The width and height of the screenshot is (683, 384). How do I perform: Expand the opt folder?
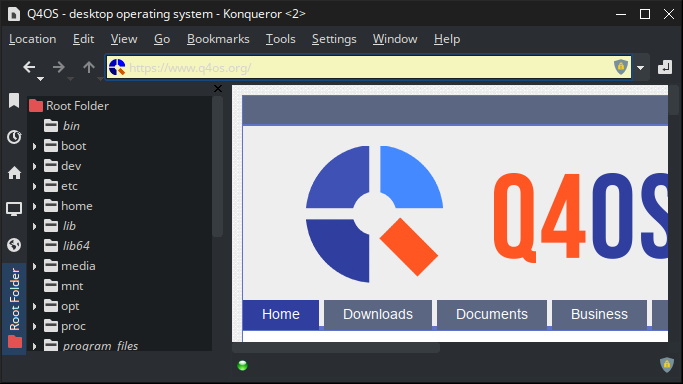(34, 307)
